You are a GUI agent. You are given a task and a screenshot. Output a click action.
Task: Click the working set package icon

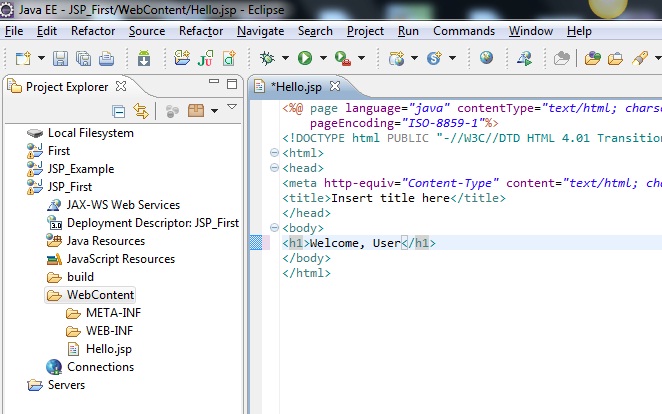196,111
